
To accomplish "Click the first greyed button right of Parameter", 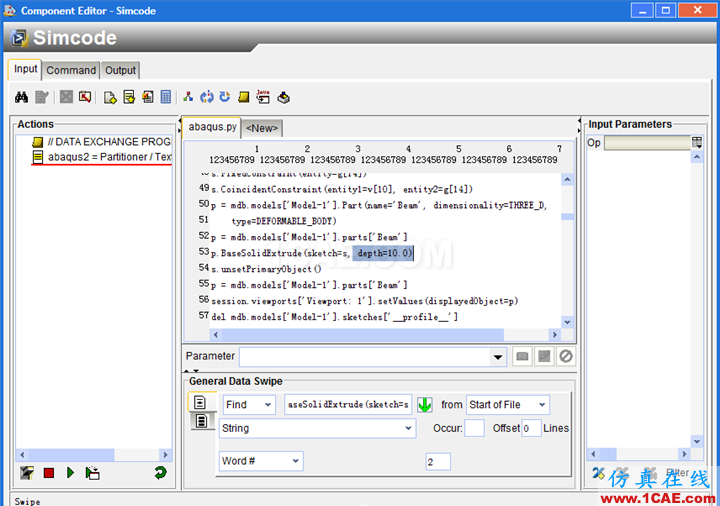I will (522, 356).
